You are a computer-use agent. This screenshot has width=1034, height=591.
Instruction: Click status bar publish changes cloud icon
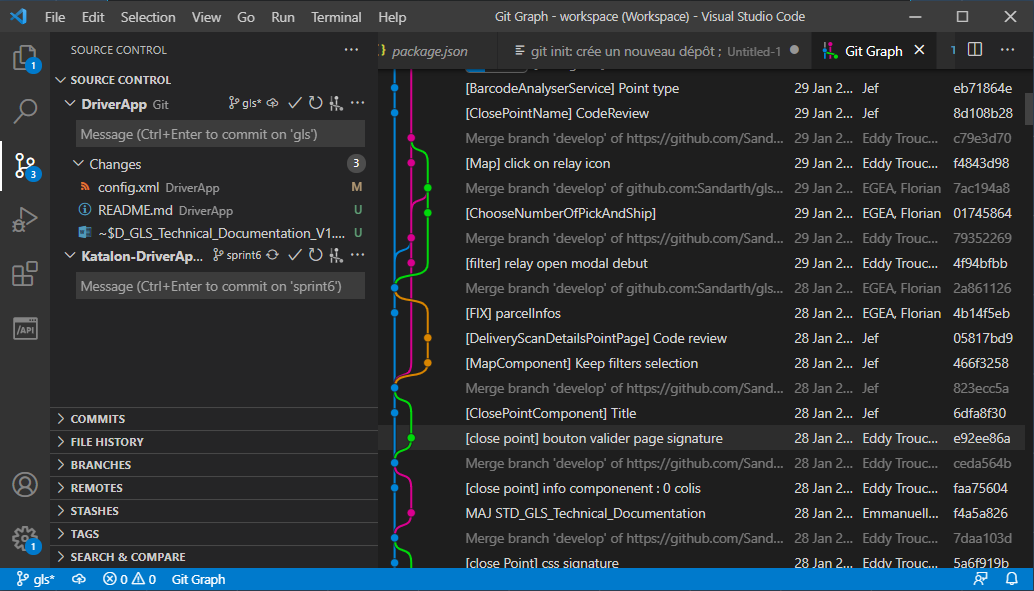click(x=78, y=579)
